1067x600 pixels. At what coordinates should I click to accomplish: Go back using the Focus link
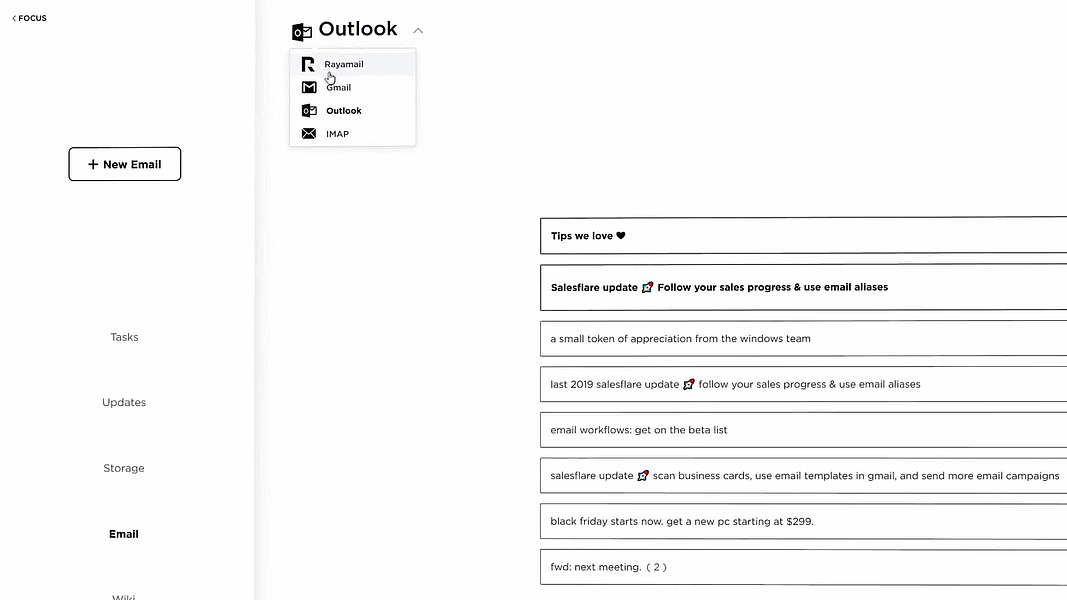point(29,18)
